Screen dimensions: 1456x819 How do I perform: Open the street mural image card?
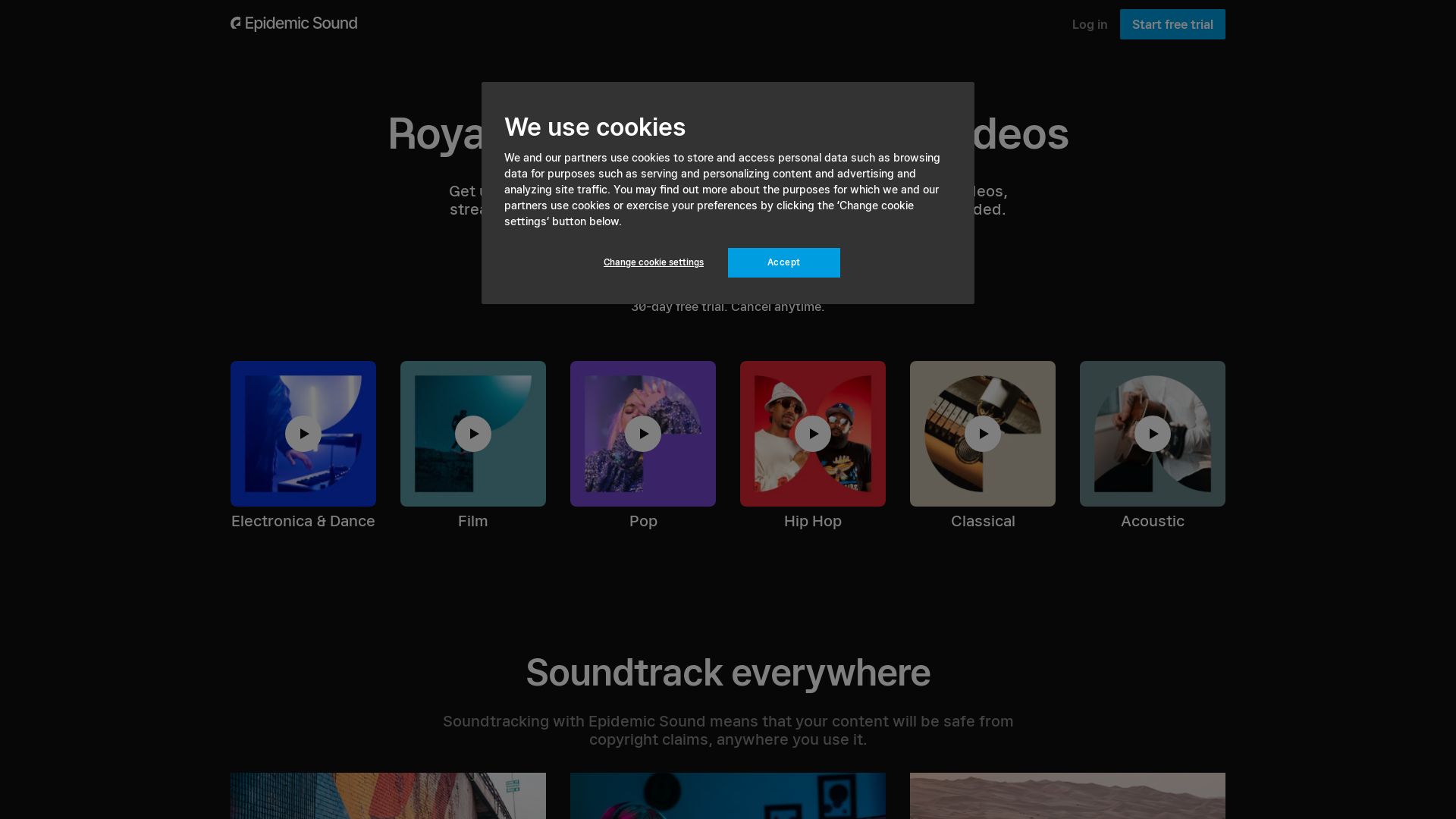(x=388, y=795)
